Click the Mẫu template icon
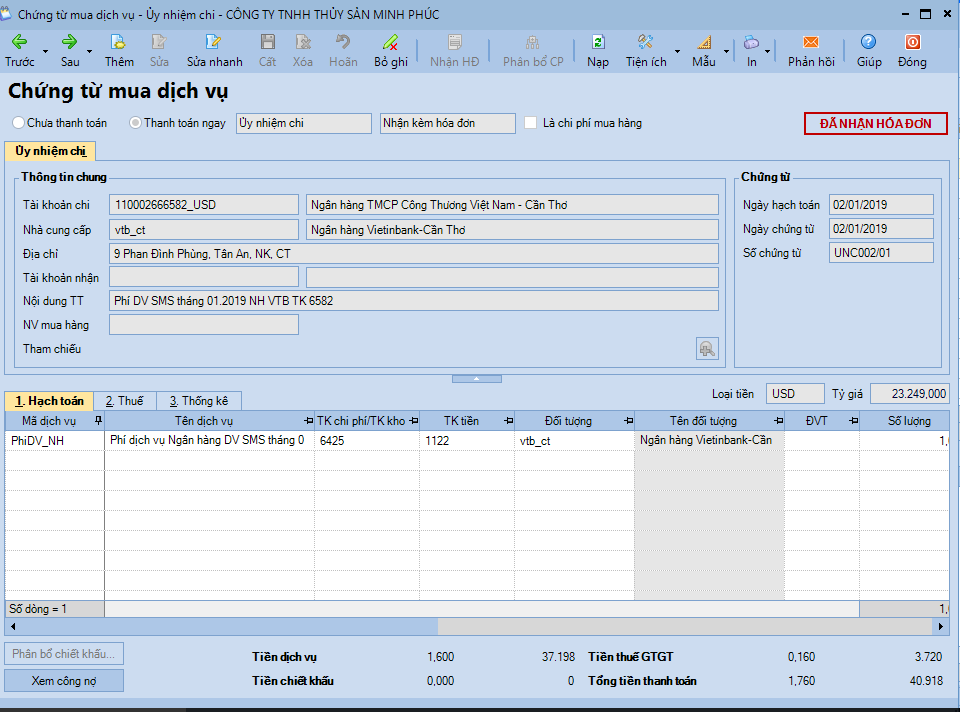The image size is (960, 712). (704, 42)
